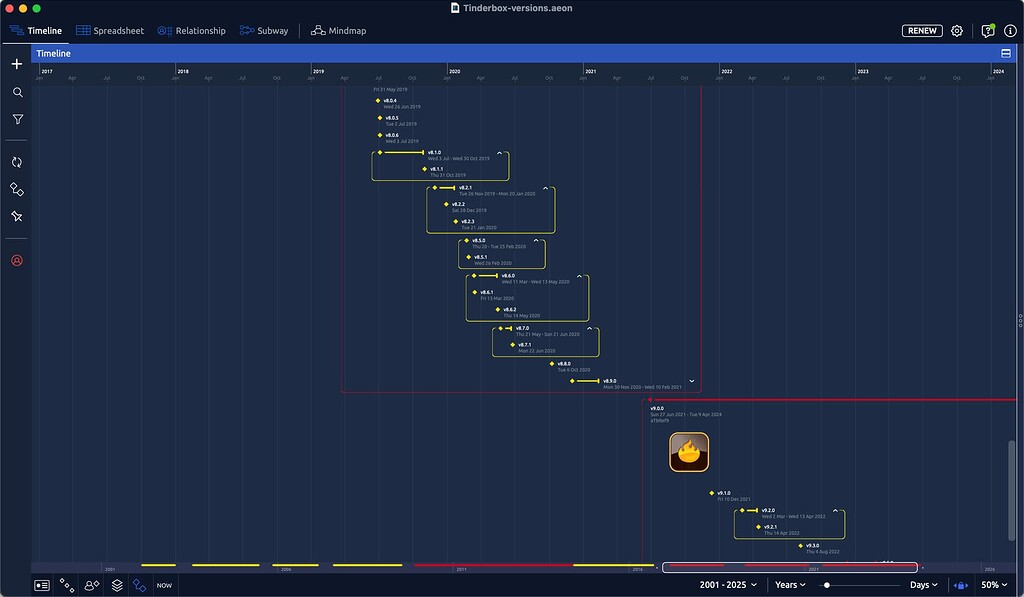Click the Tinderbox flame app icon on the timeline
The image size is (1024, 597).
tap(687, 452)
